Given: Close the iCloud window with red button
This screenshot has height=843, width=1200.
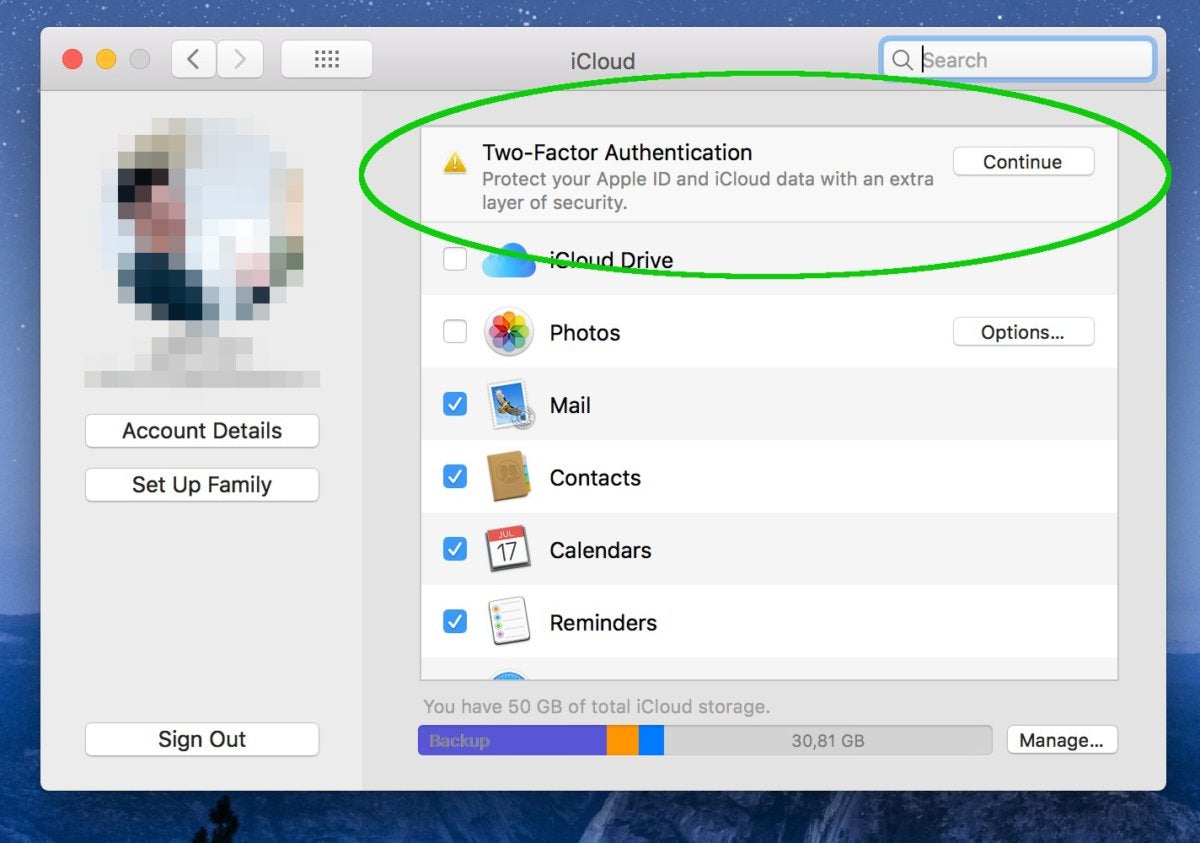Looking at the screenshot, I should click(72, 60).
